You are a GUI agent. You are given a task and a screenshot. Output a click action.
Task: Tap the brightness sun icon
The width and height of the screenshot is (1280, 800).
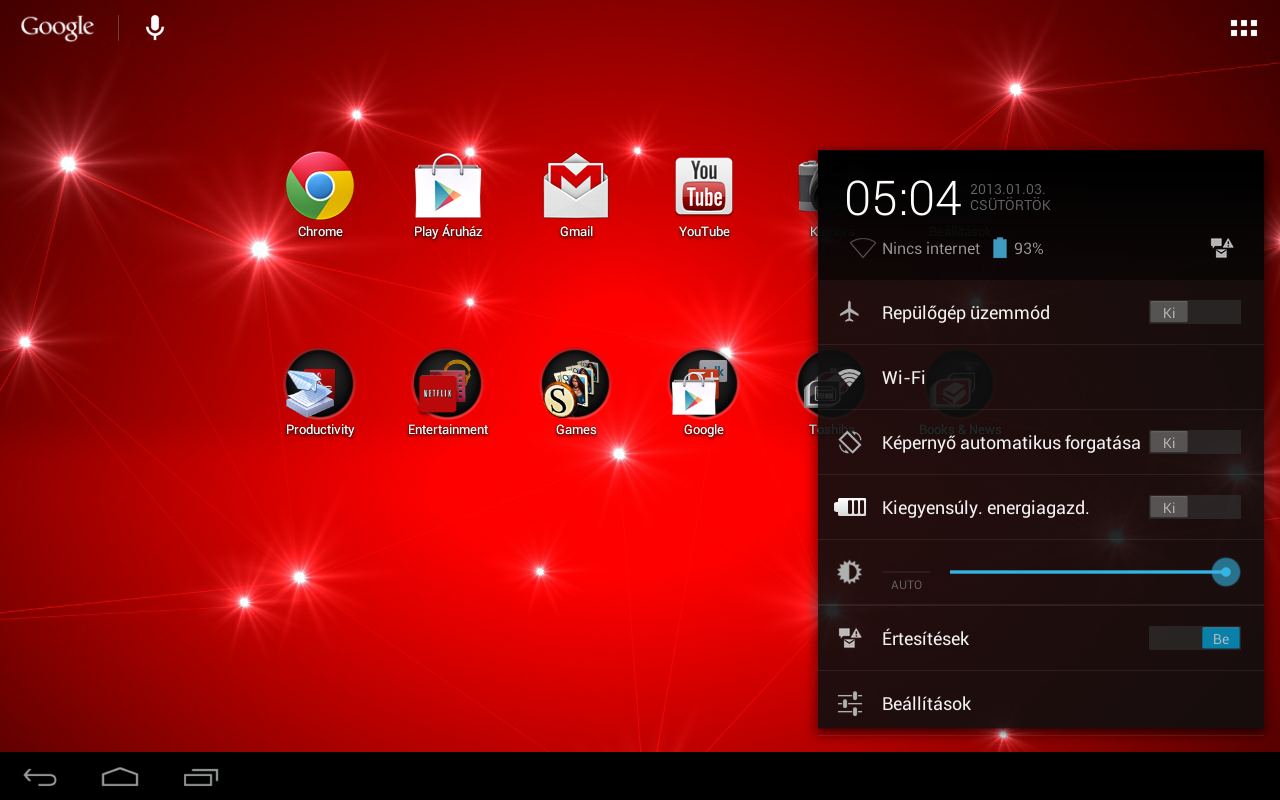point(849,572)
